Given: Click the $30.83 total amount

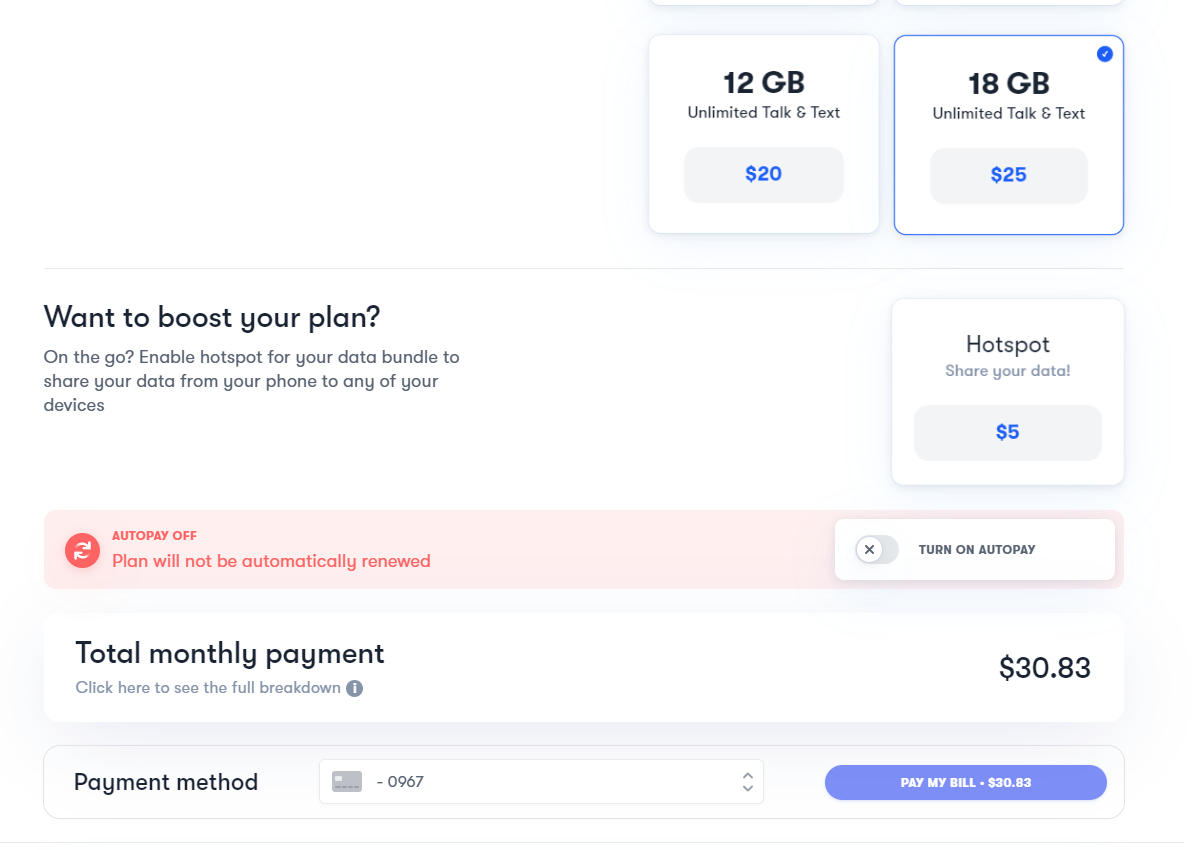Looking at the screenshot, I should pos(1044,667).
